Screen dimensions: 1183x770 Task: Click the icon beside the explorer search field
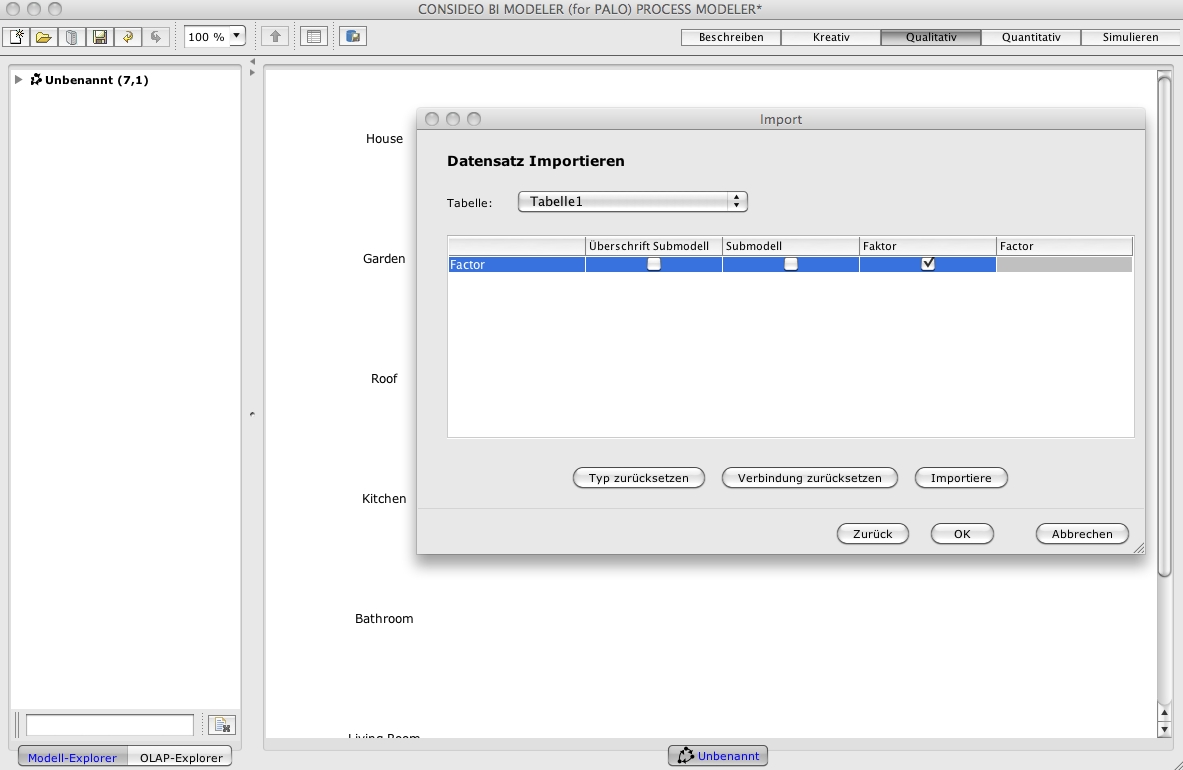(x=221, y=725)
